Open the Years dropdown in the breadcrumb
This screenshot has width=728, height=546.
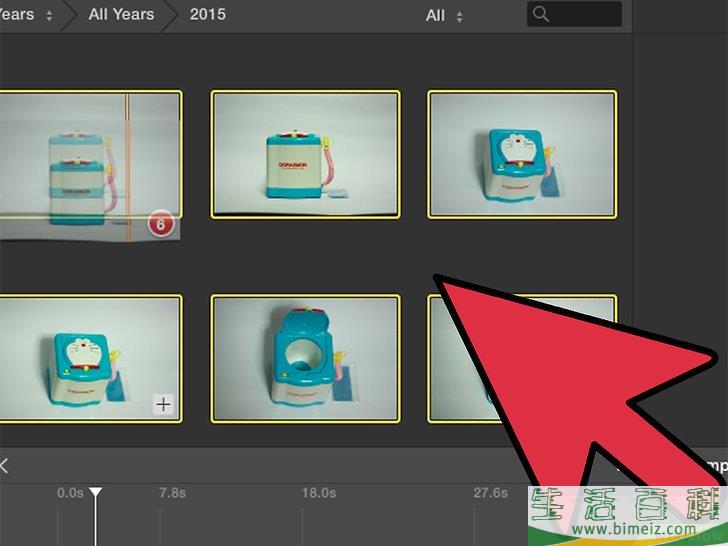[x=26, y=14]
